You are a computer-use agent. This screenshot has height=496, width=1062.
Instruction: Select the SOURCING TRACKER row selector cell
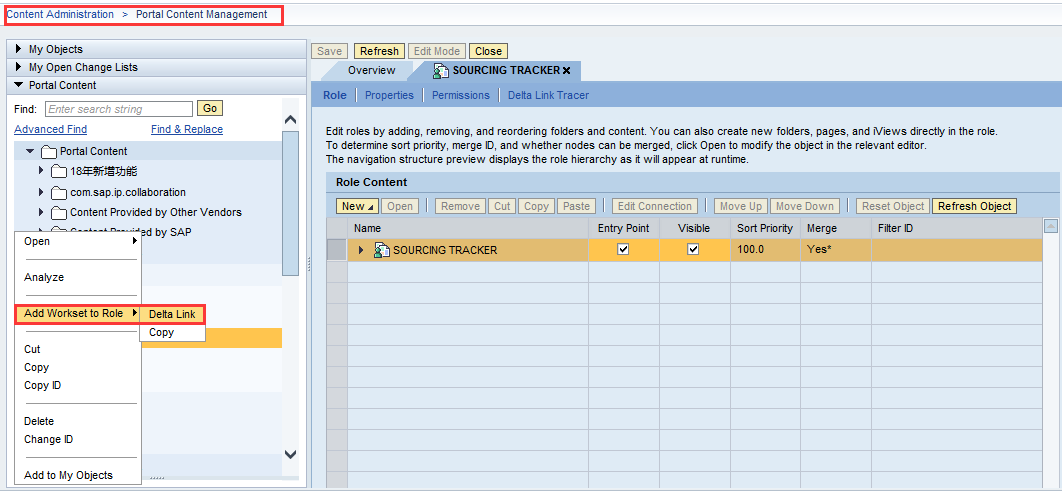point(337,249)
